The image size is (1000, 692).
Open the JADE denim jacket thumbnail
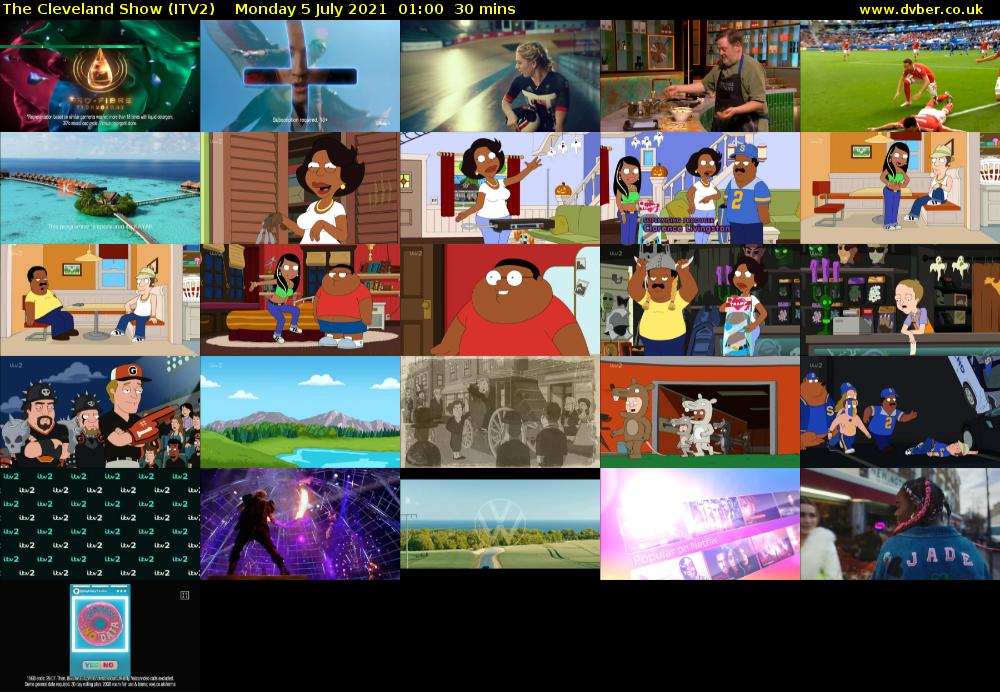coord(900,524)
